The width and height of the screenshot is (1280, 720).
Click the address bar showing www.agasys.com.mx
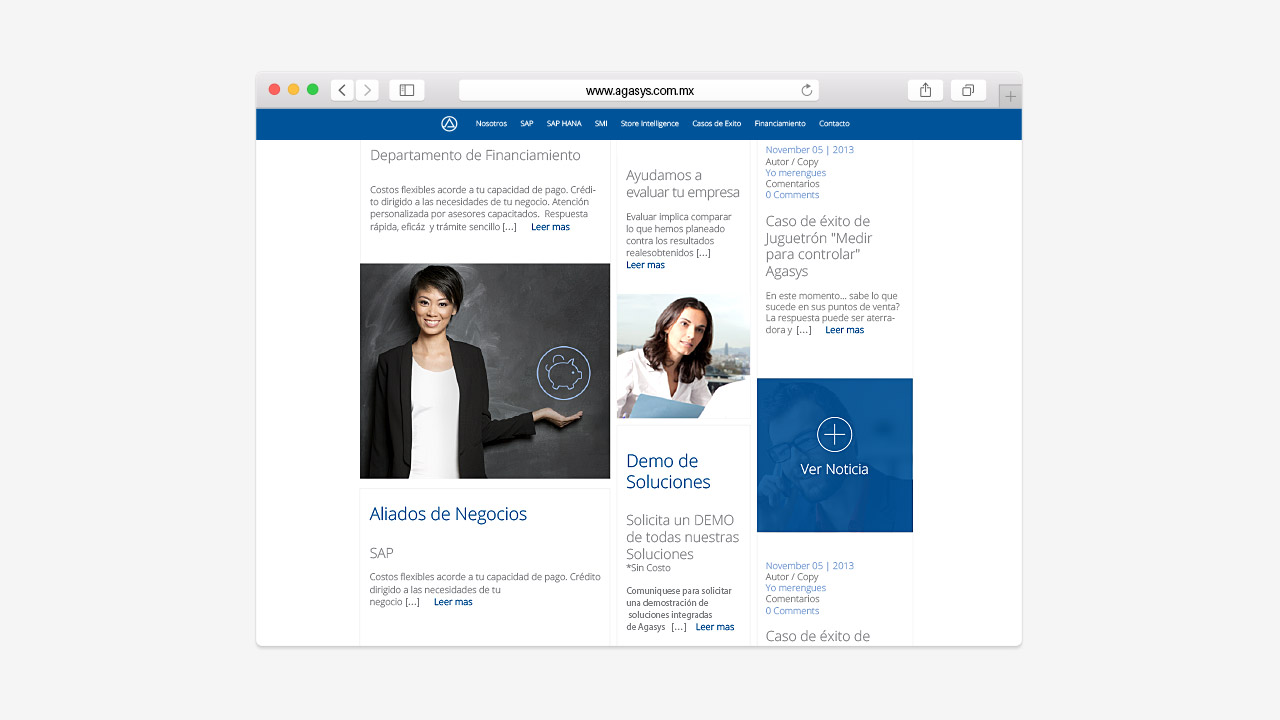click(639, 90)
